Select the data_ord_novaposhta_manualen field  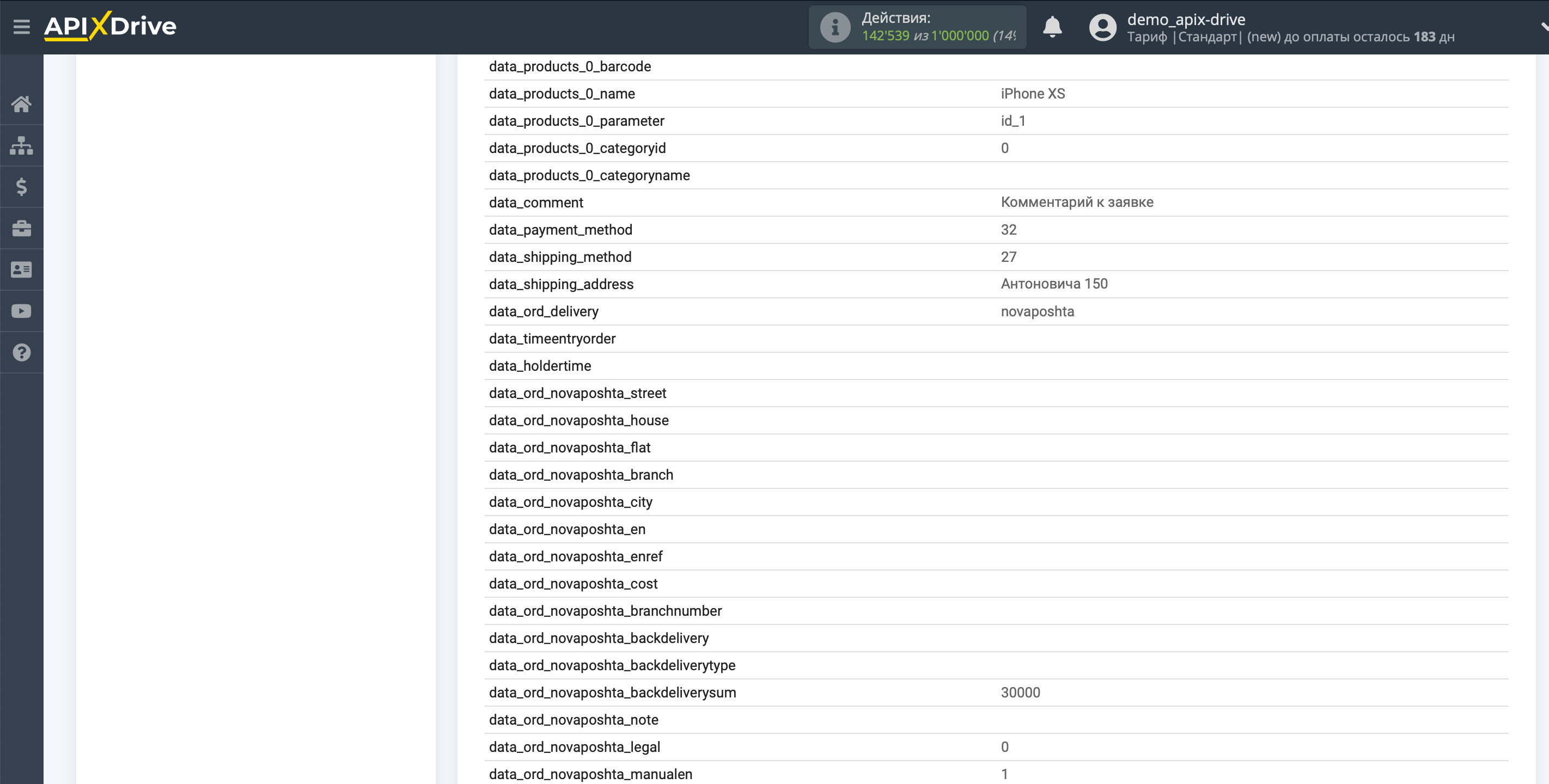(x=590, y=774)
